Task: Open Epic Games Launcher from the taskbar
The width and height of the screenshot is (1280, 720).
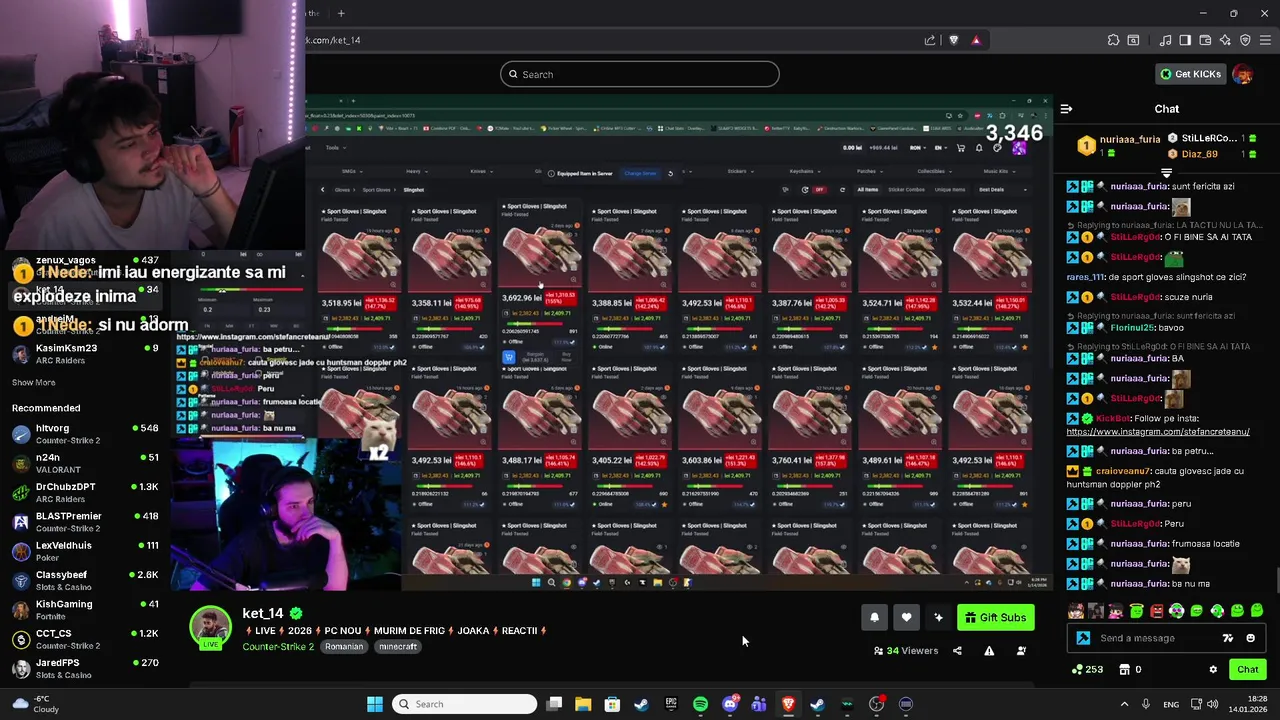Action: tap(671, 704)
